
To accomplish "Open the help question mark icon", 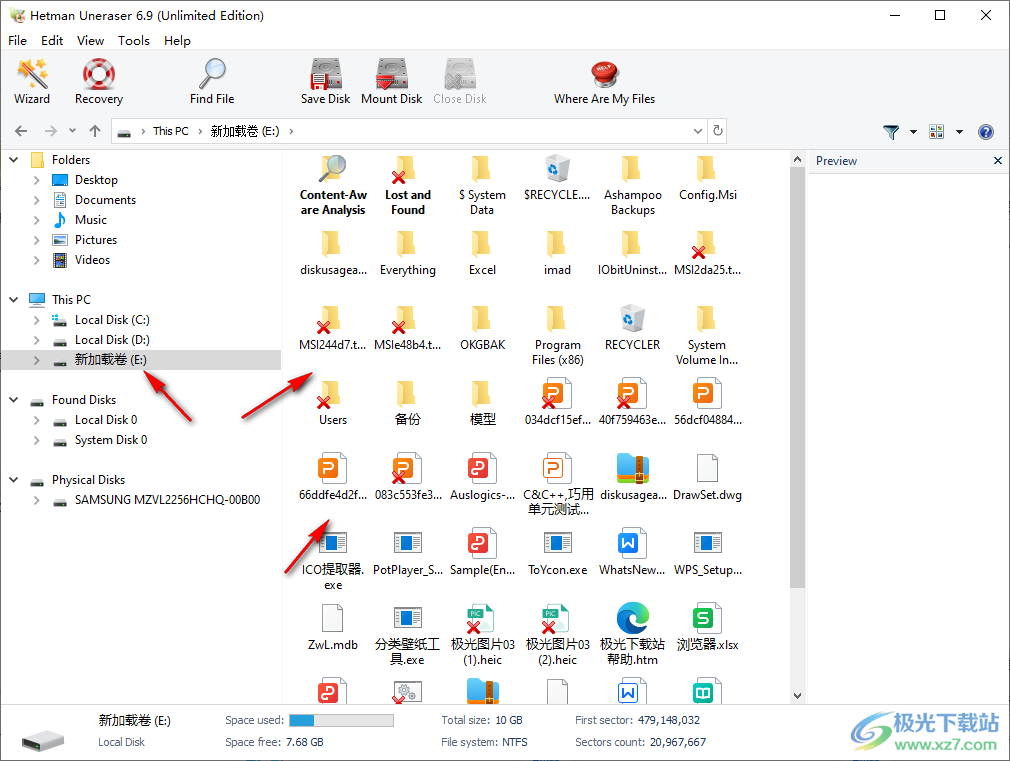I will click(985, 132).
